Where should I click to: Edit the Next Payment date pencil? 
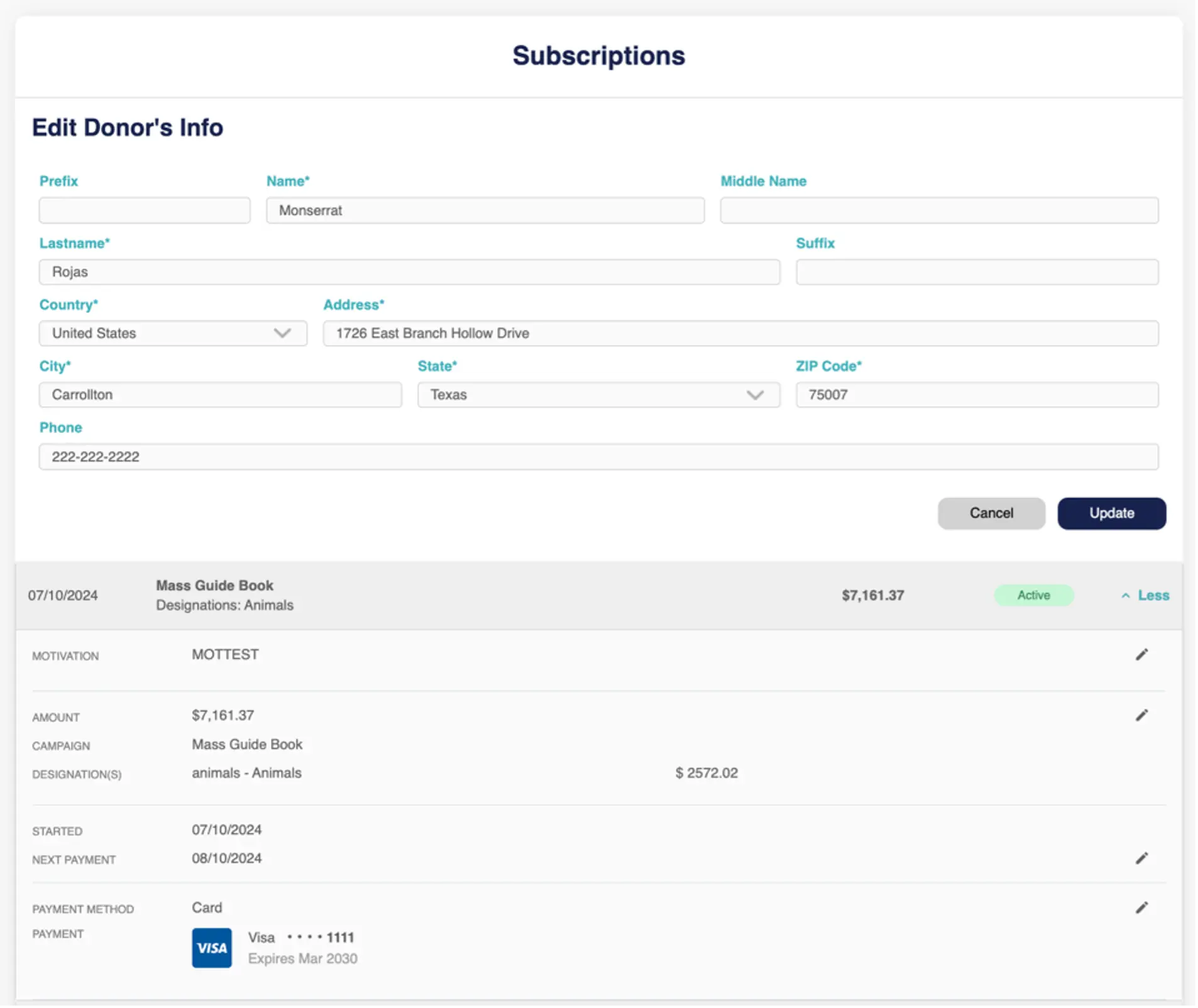click(x=1141, y=858)
